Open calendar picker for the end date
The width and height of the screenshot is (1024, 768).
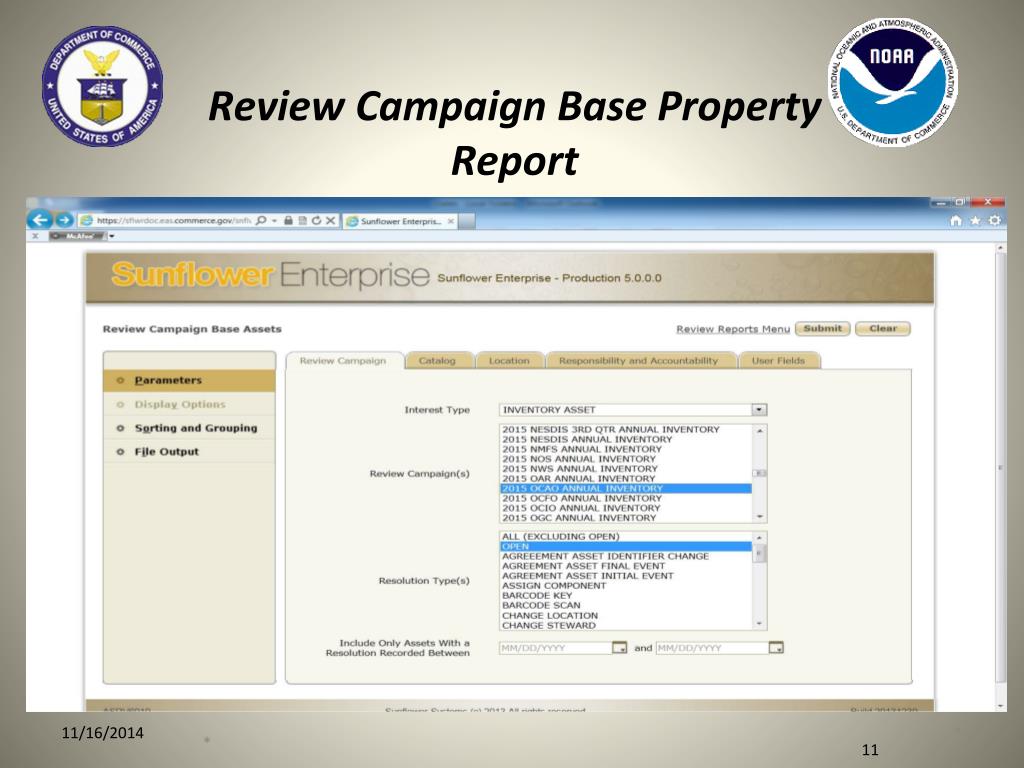(776, 648)
